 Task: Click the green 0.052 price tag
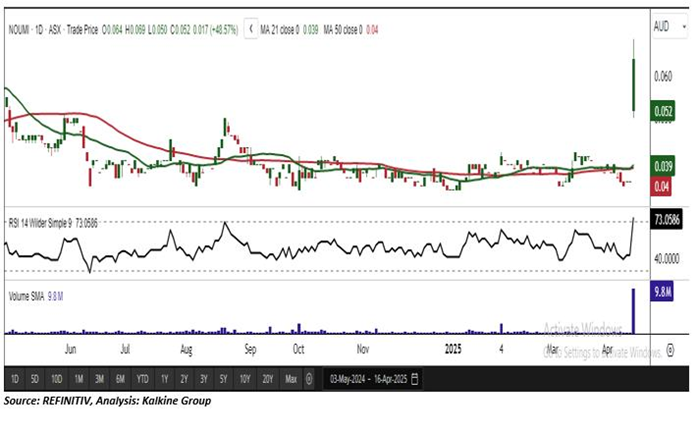pos(661,113)
